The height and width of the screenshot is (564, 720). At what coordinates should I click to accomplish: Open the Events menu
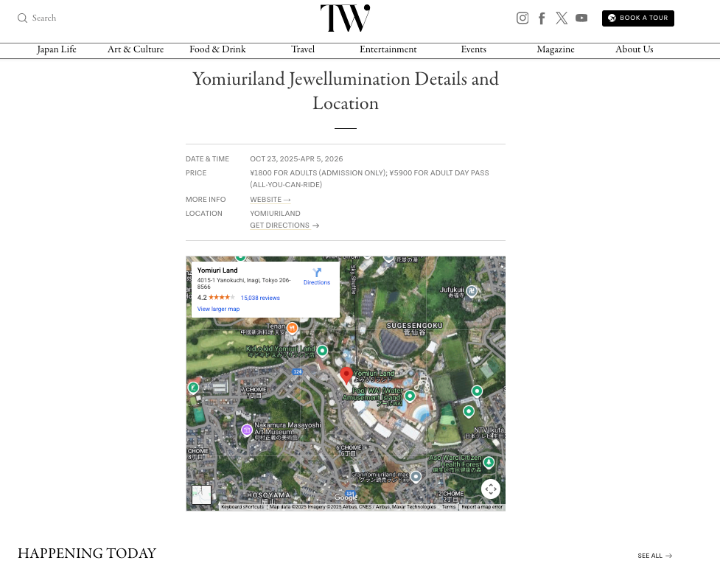click(473, 49)
